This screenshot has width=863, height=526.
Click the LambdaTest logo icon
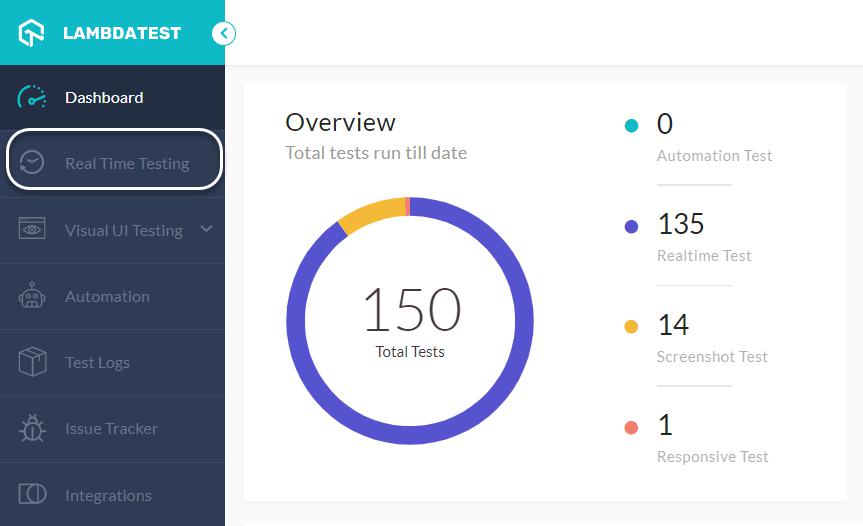[31, 32]
